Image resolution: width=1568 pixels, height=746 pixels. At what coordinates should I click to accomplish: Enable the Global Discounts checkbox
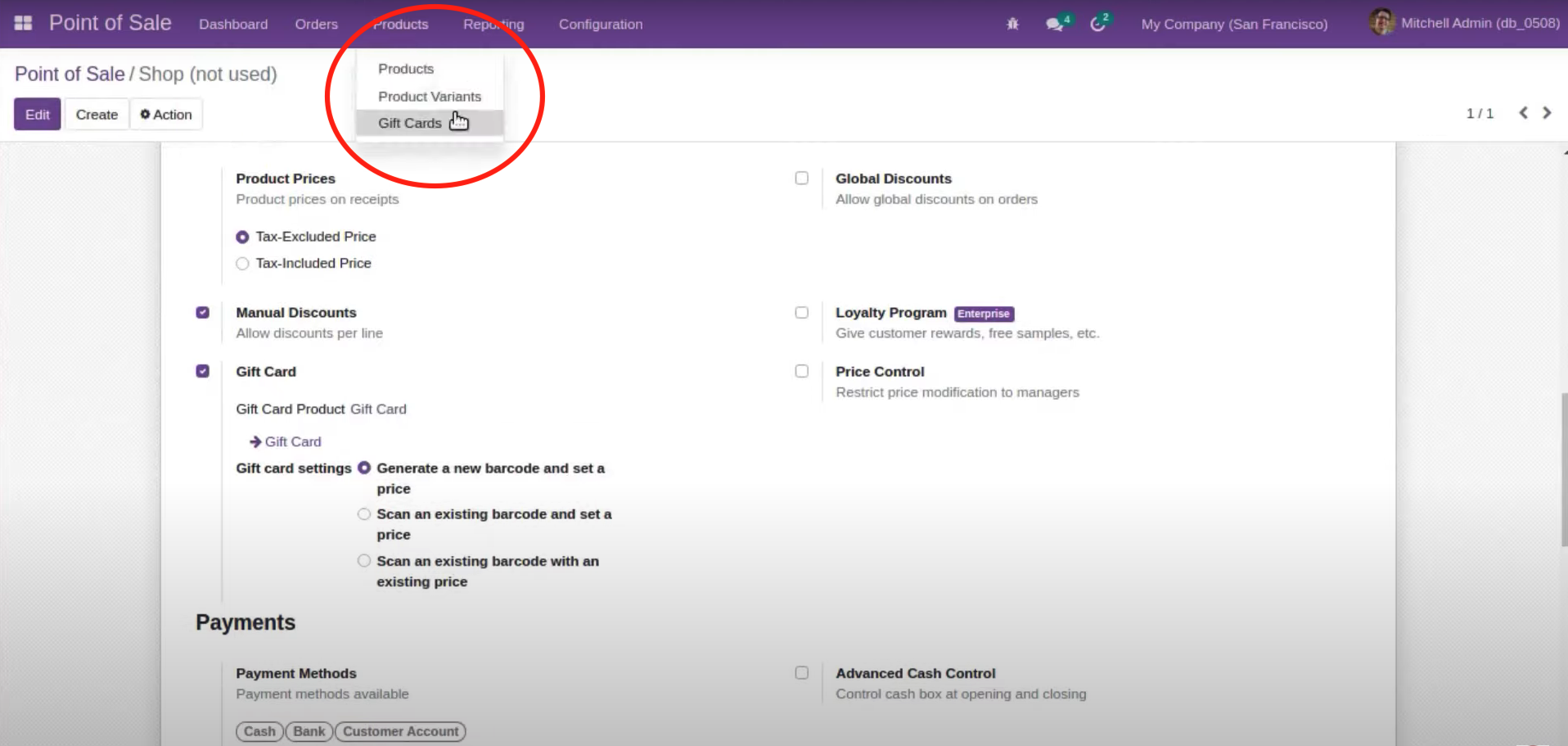coord(801,179)
